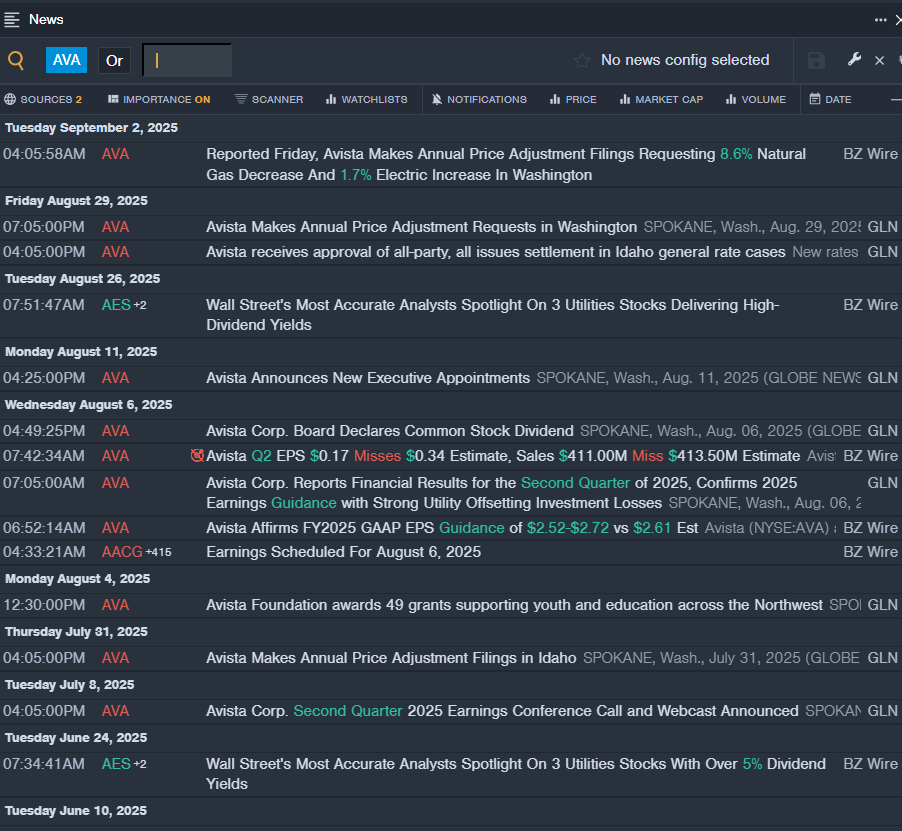Click into the ticker search input field
902x831 pixels.
coord(188,60)
